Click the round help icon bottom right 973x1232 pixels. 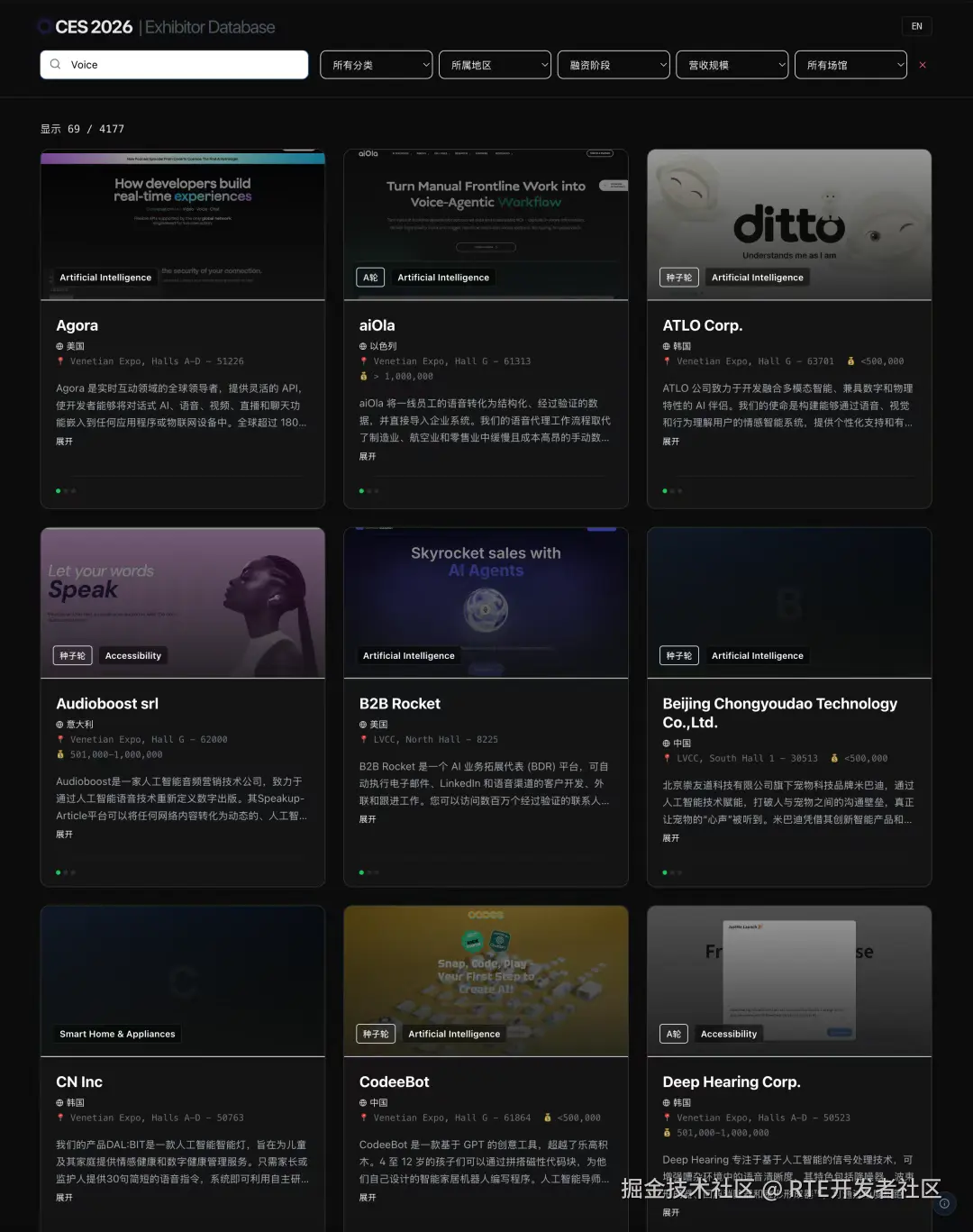click(944, 1203)
